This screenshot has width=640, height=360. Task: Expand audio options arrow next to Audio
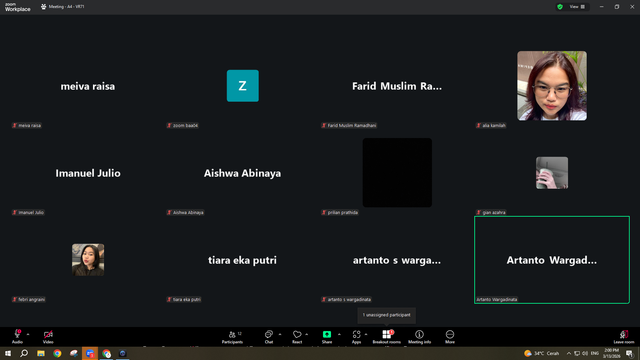point(28,334)
